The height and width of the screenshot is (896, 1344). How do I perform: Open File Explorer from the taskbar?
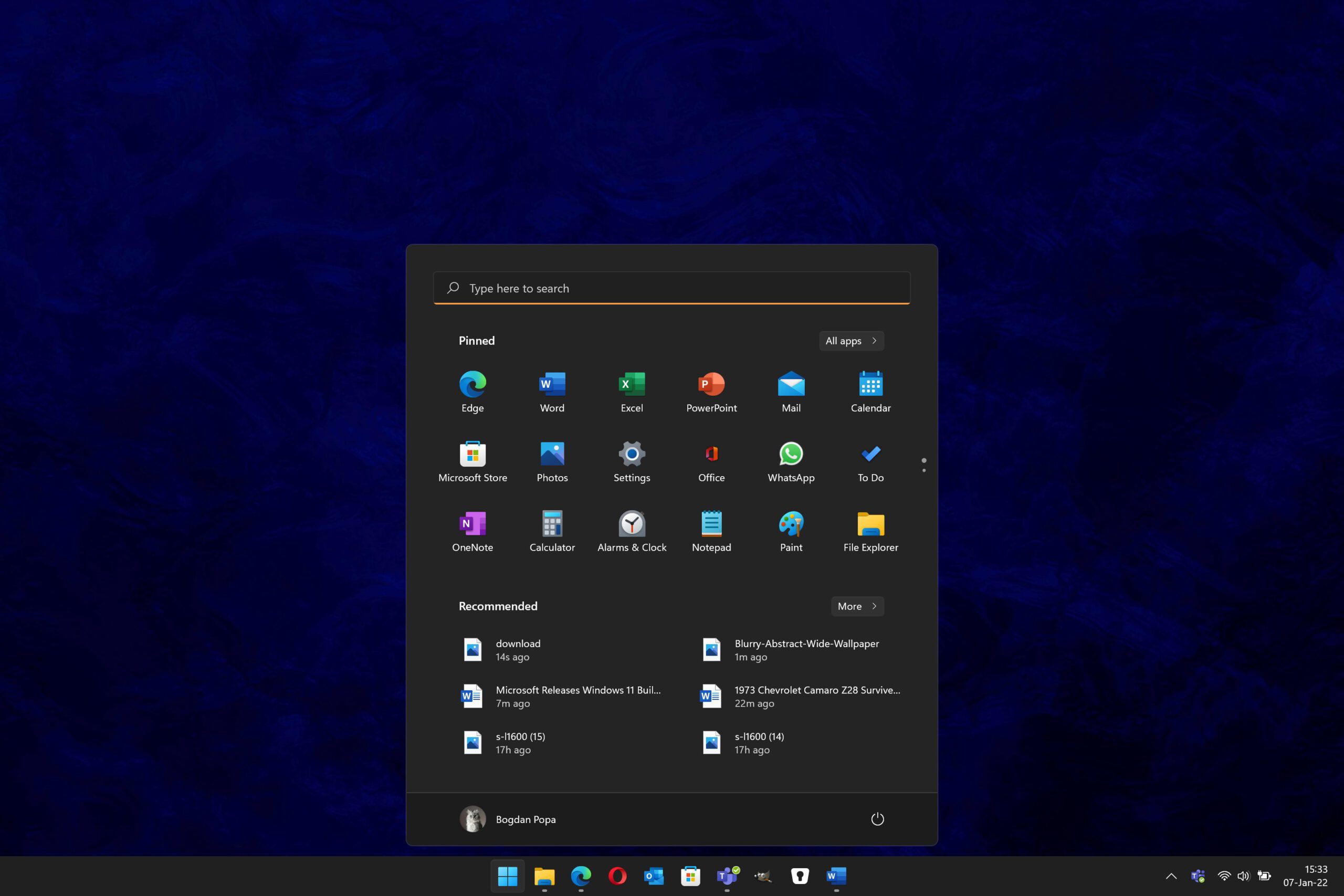click(544, 876)
